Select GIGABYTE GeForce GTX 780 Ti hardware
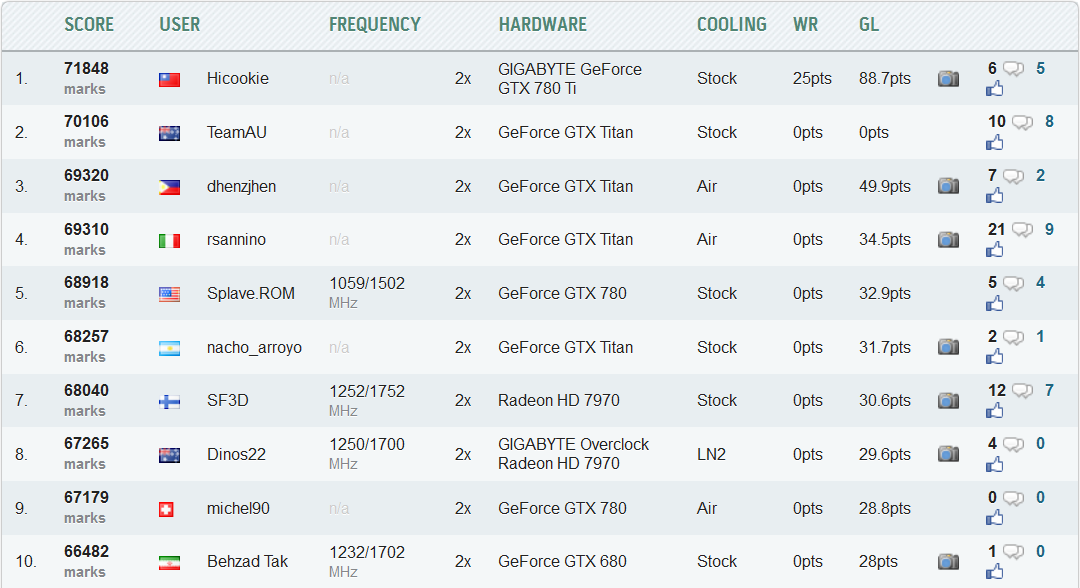This screenshot has height=588, width=1080. [x=570, y=78]
